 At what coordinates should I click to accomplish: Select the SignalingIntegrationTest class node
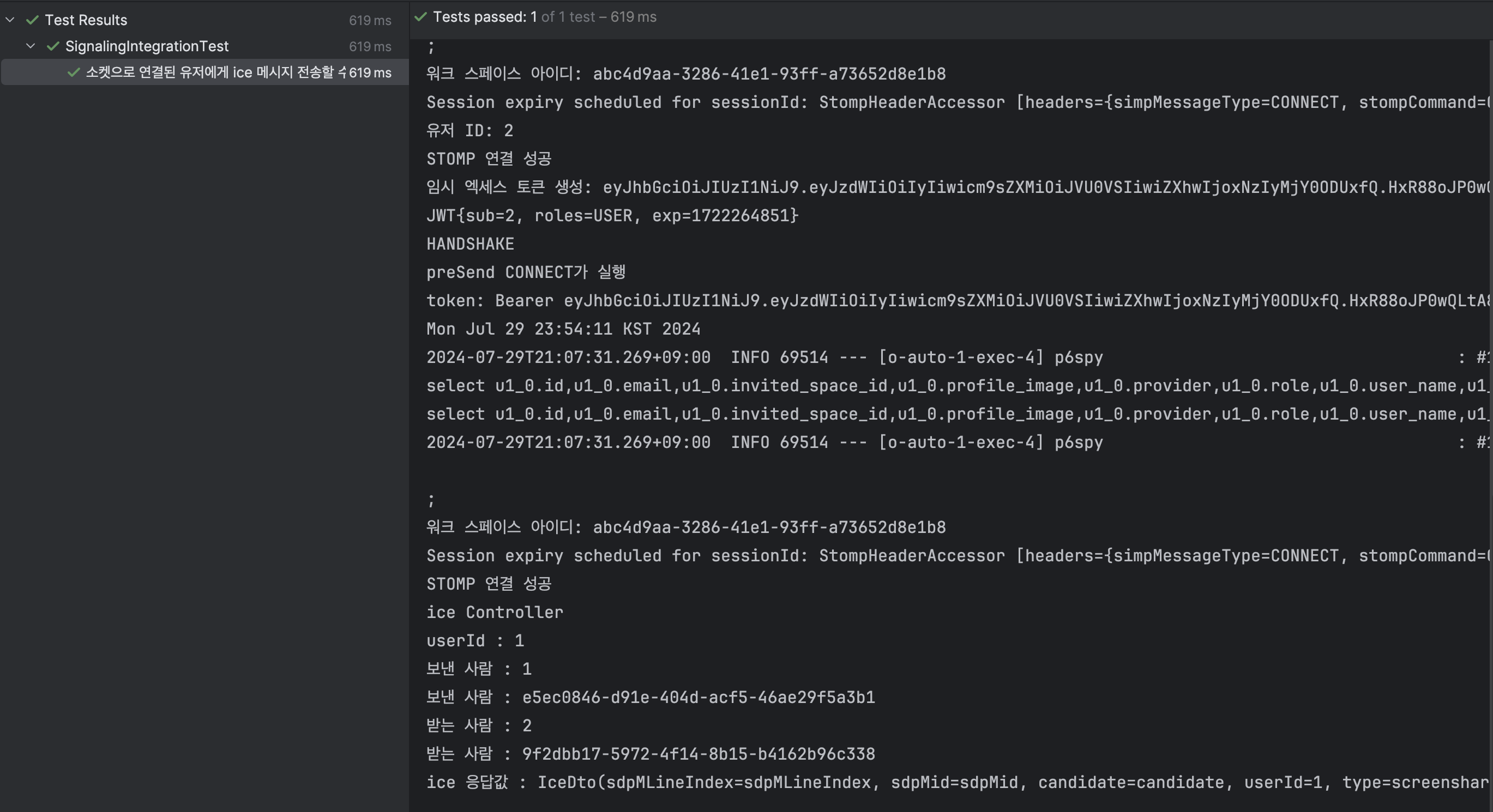[x=147, y=46]
